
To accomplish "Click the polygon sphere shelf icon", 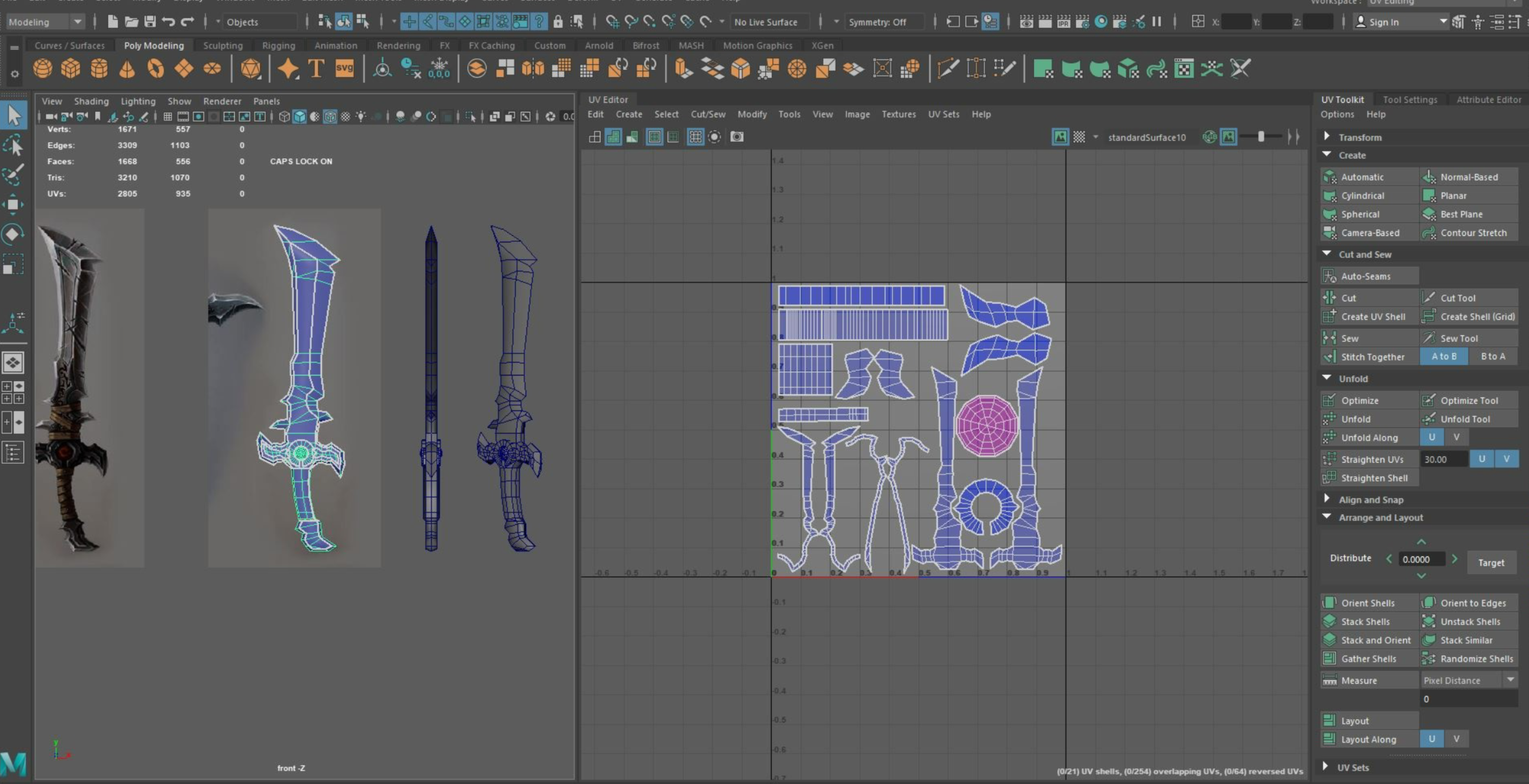I will (x=42, y=68).
